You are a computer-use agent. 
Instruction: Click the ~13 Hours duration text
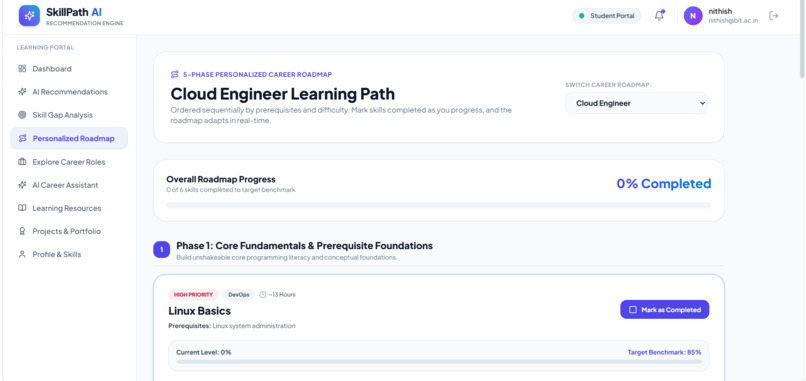click(x=282, y=295)
